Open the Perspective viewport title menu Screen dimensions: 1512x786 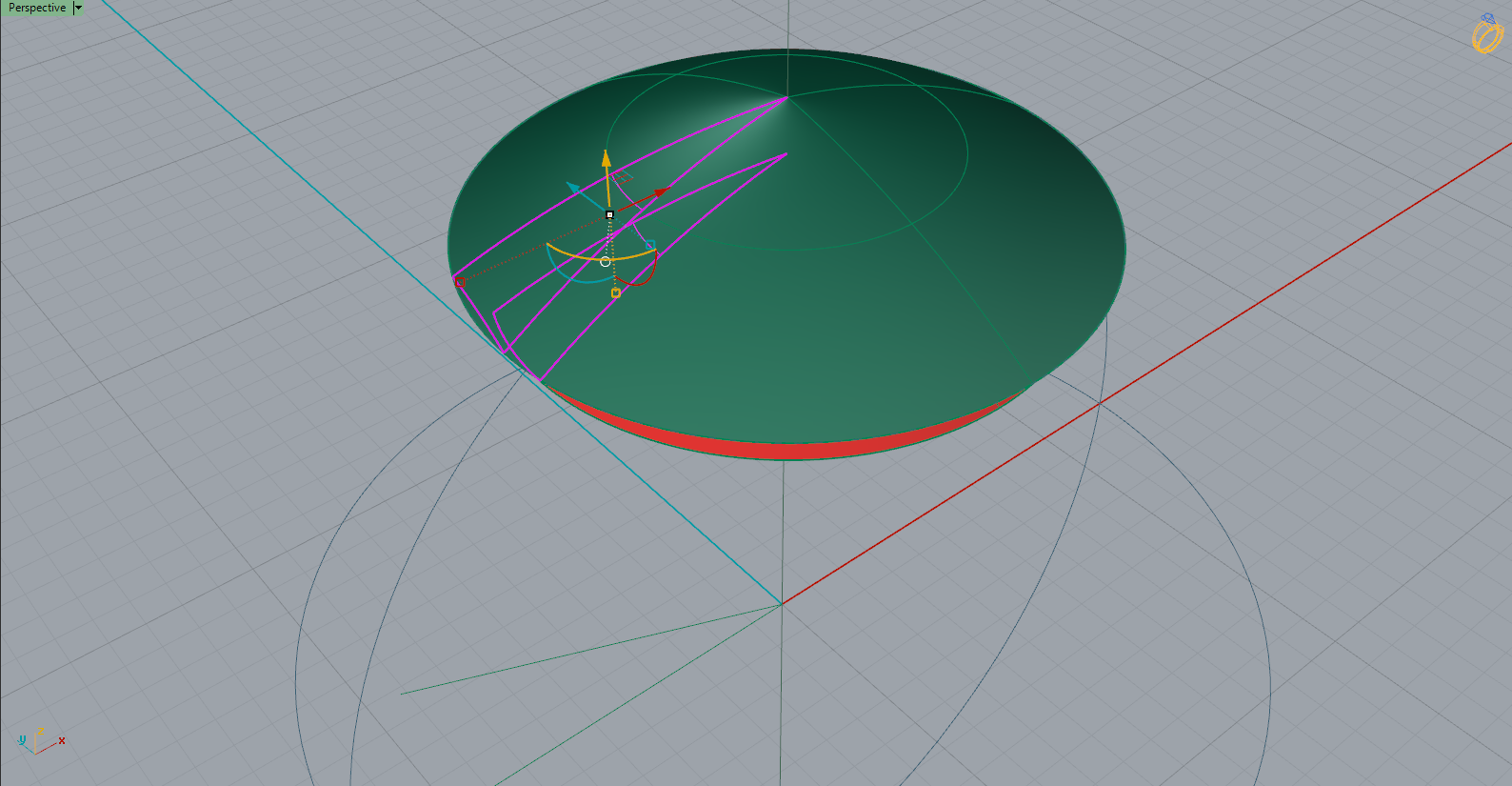[37, 8]
